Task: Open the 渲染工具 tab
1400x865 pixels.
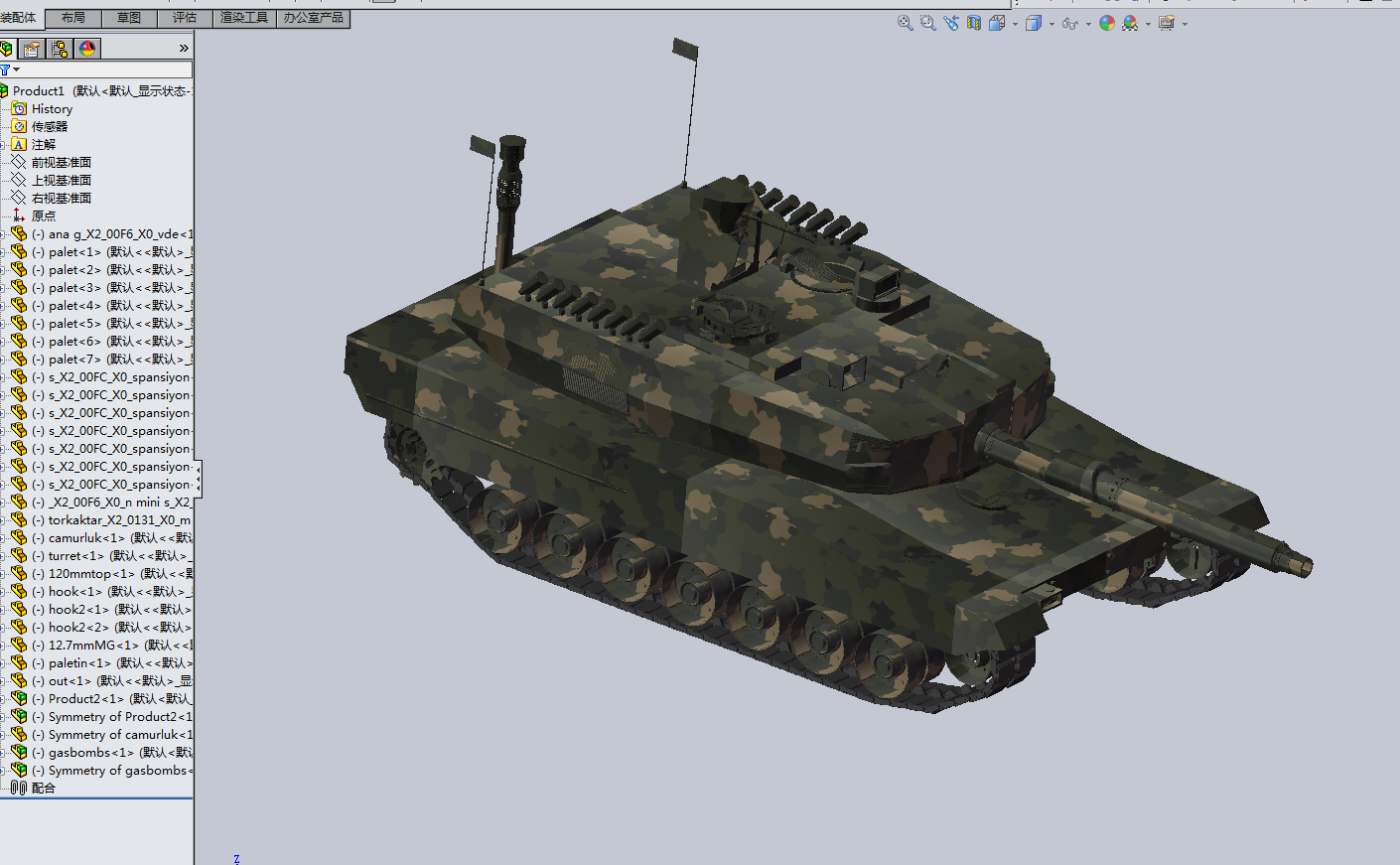Action: pyautogui.click(x=244, y=18)
